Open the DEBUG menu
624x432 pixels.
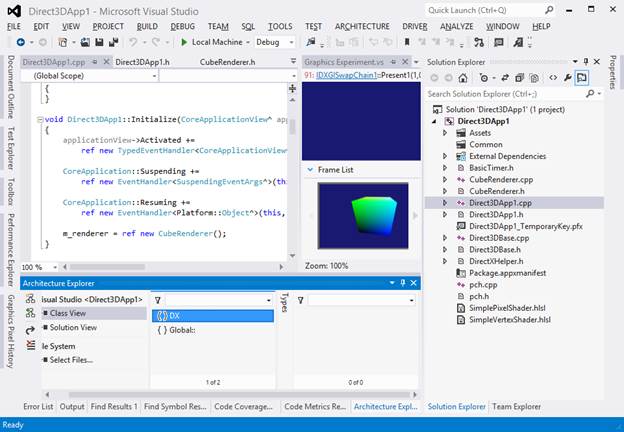click(183, 26)
